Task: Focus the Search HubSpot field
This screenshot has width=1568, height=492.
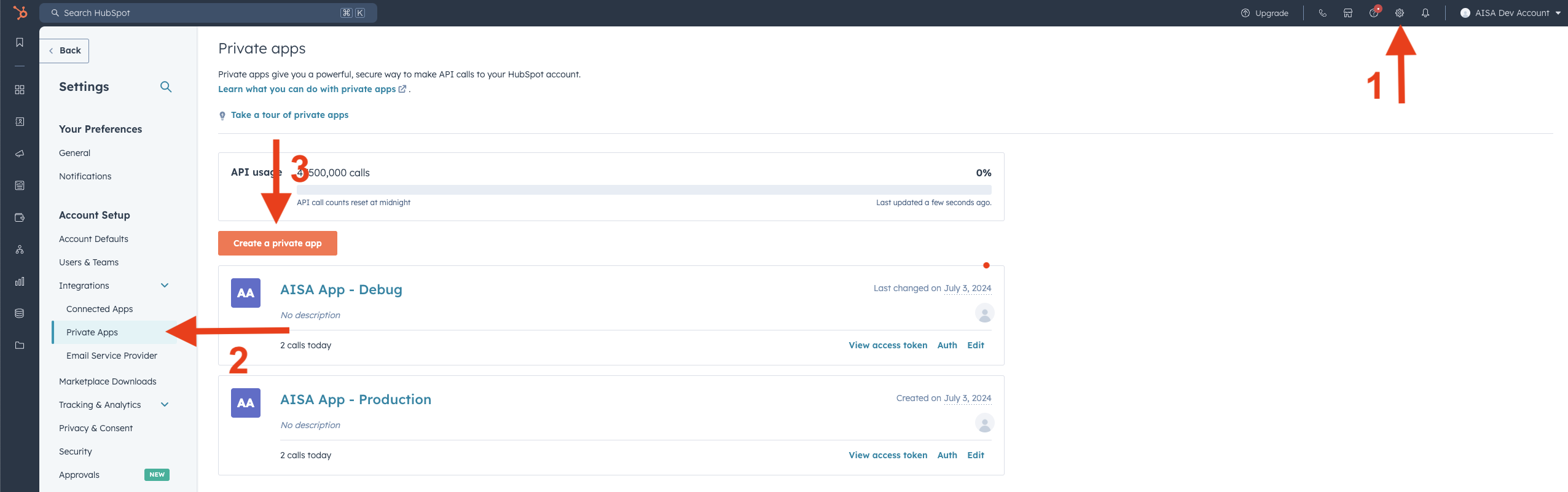Action: click(208, 13)
